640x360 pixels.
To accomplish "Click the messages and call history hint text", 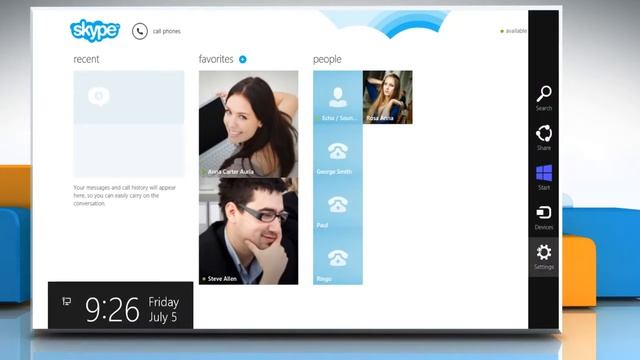I will click(x=124, y=196).
